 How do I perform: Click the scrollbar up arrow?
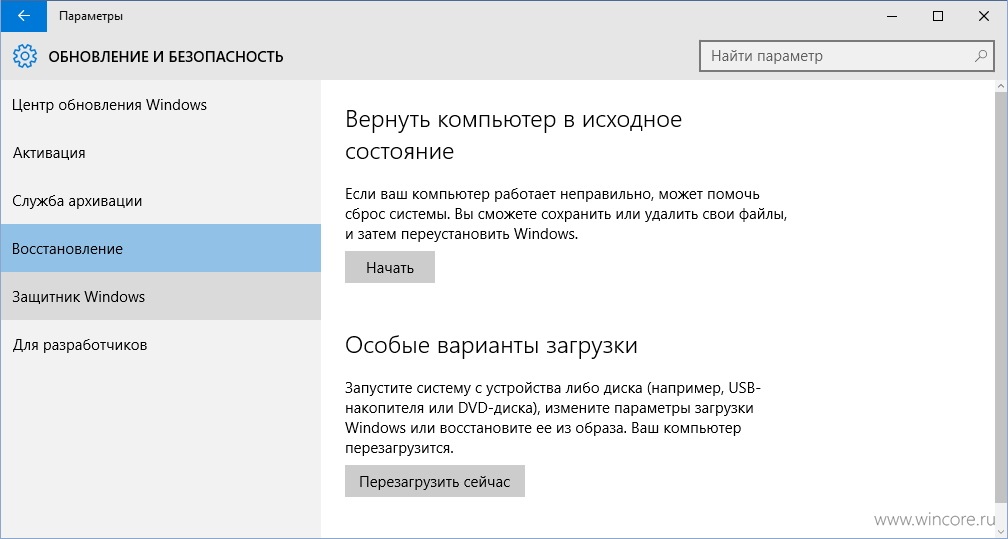click(1001, 86)
